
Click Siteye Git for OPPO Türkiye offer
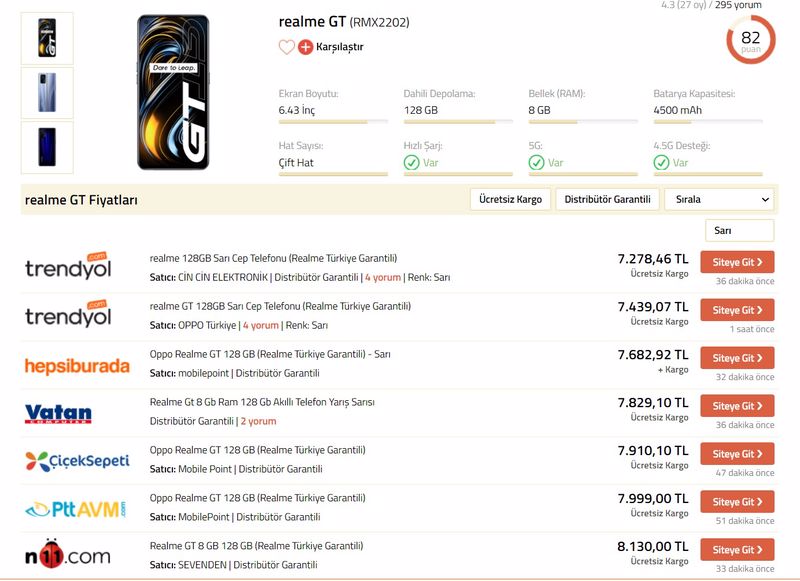737,310
